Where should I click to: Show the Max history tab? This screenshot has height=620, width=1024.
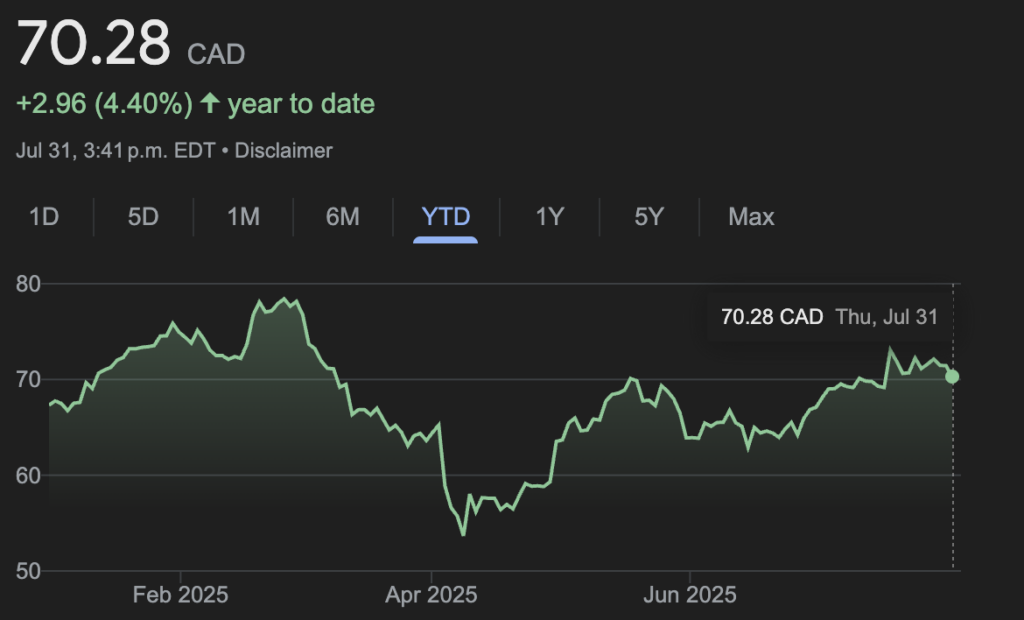coord(751,216)
